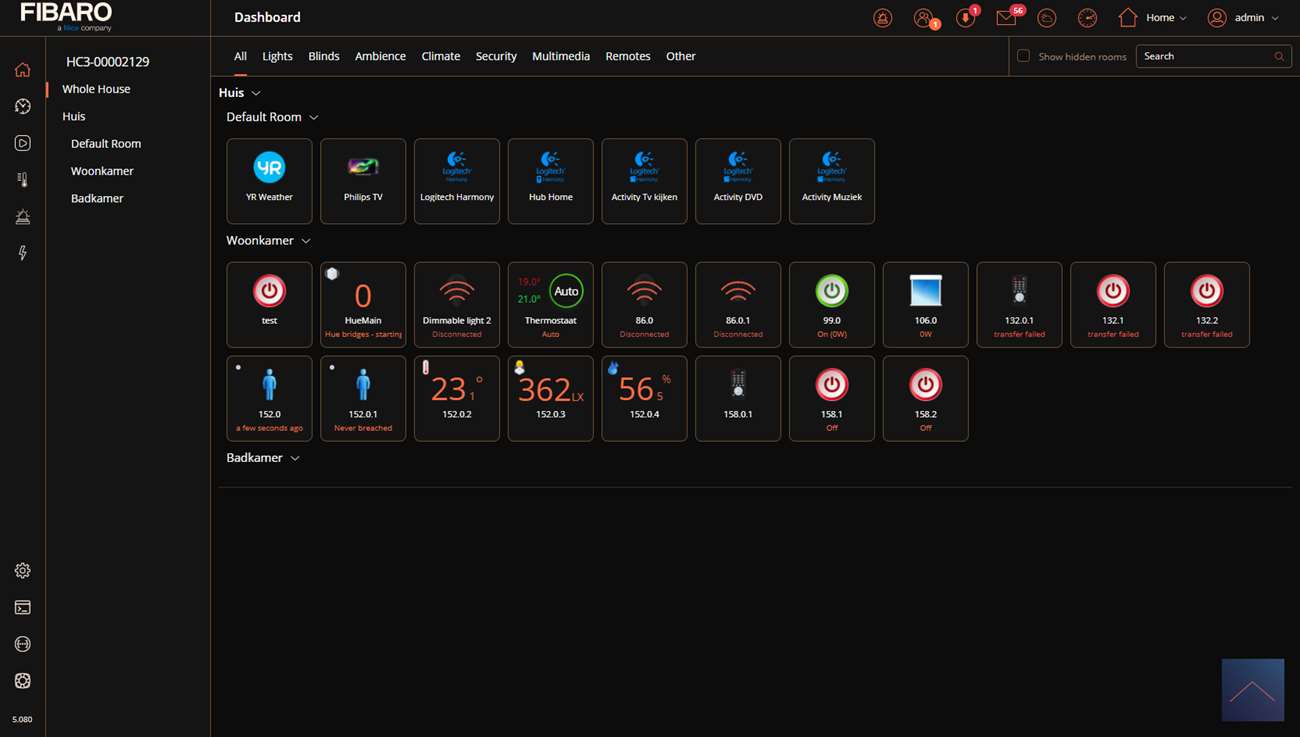Image resolution: width=1300 pixels, height=737 pixels.
Task: Click the circular dots icon in the sidebar
Action: 23,644
